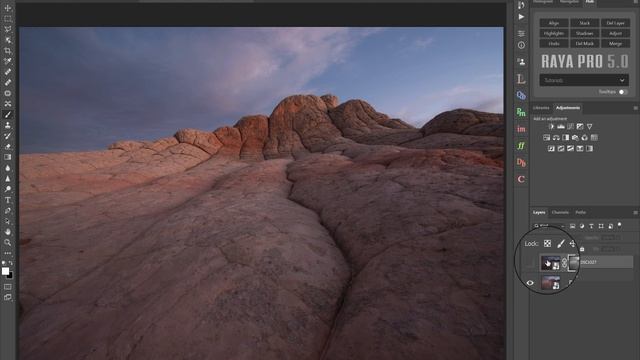Select the Eyedropper tool
The image size is (640, 360).
pos(8,61)
